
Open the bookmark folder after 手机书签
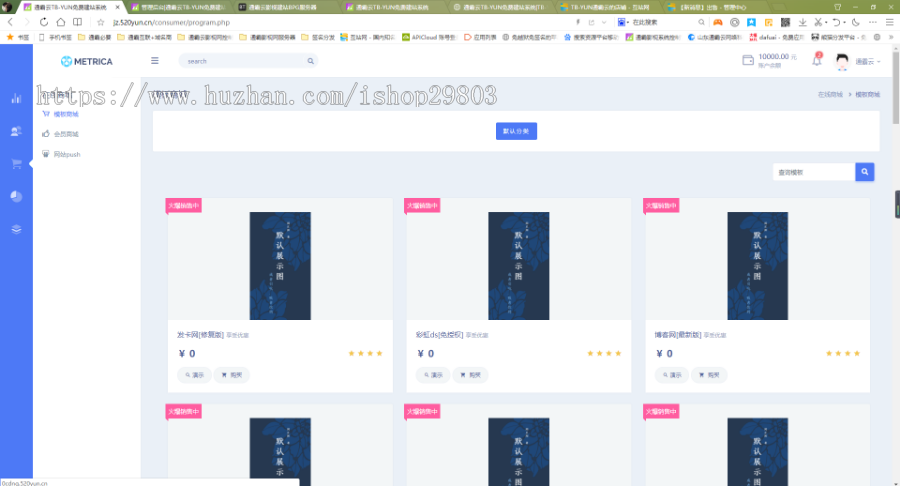(x=94, y=37)
